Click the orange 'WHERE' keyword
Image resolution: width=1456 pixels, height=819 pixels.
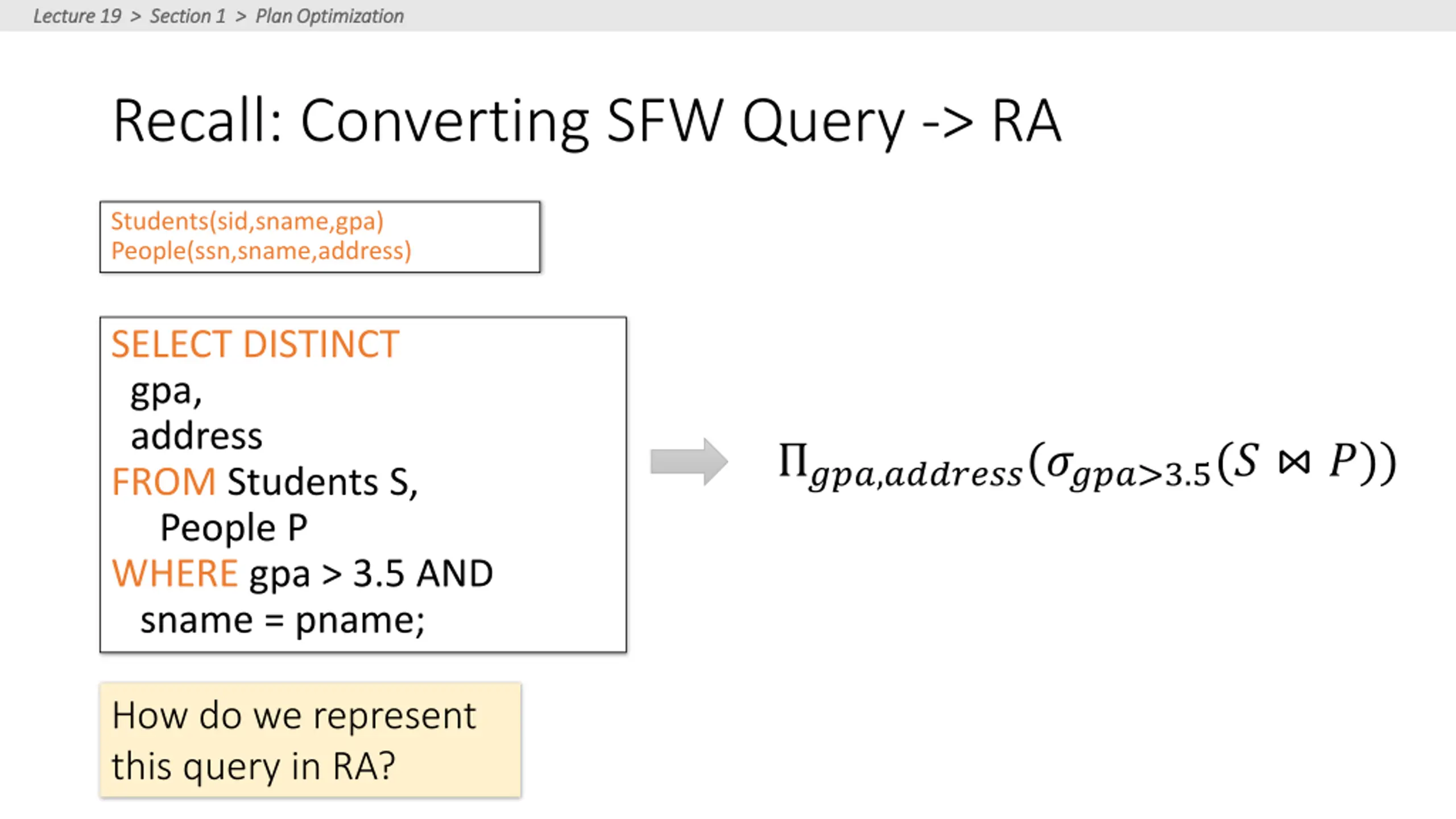pyautogui.click(x=175, y=573)
